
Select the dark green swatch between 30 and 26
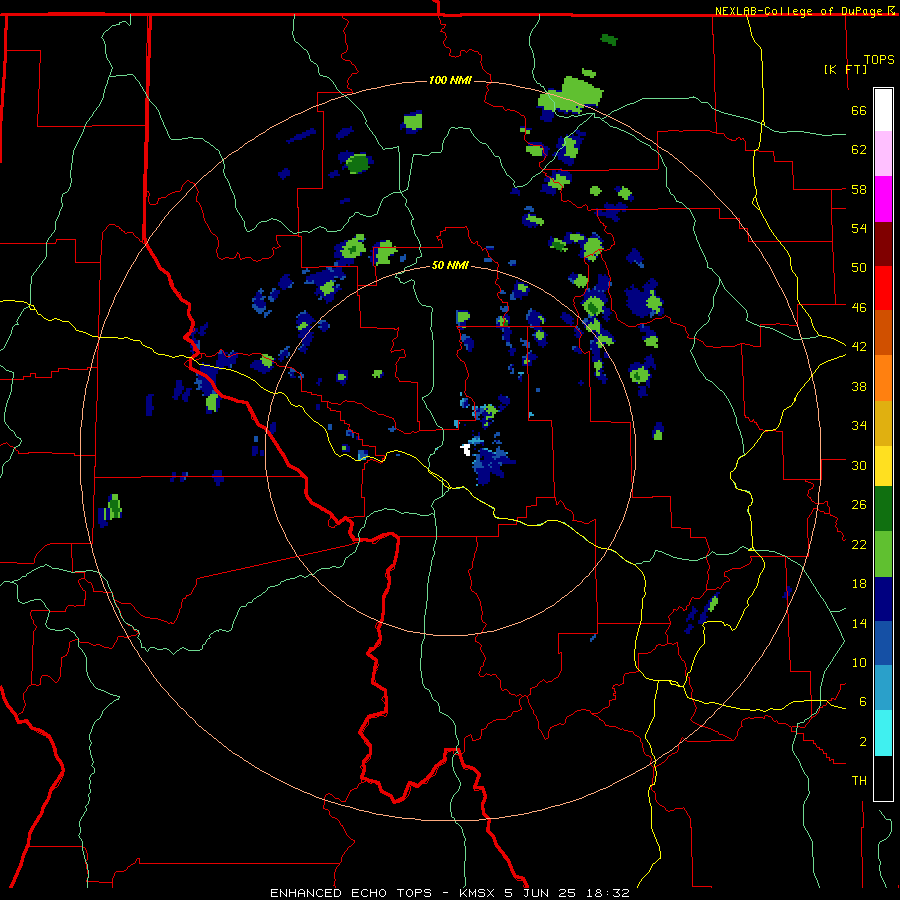[x=883, y=509]
